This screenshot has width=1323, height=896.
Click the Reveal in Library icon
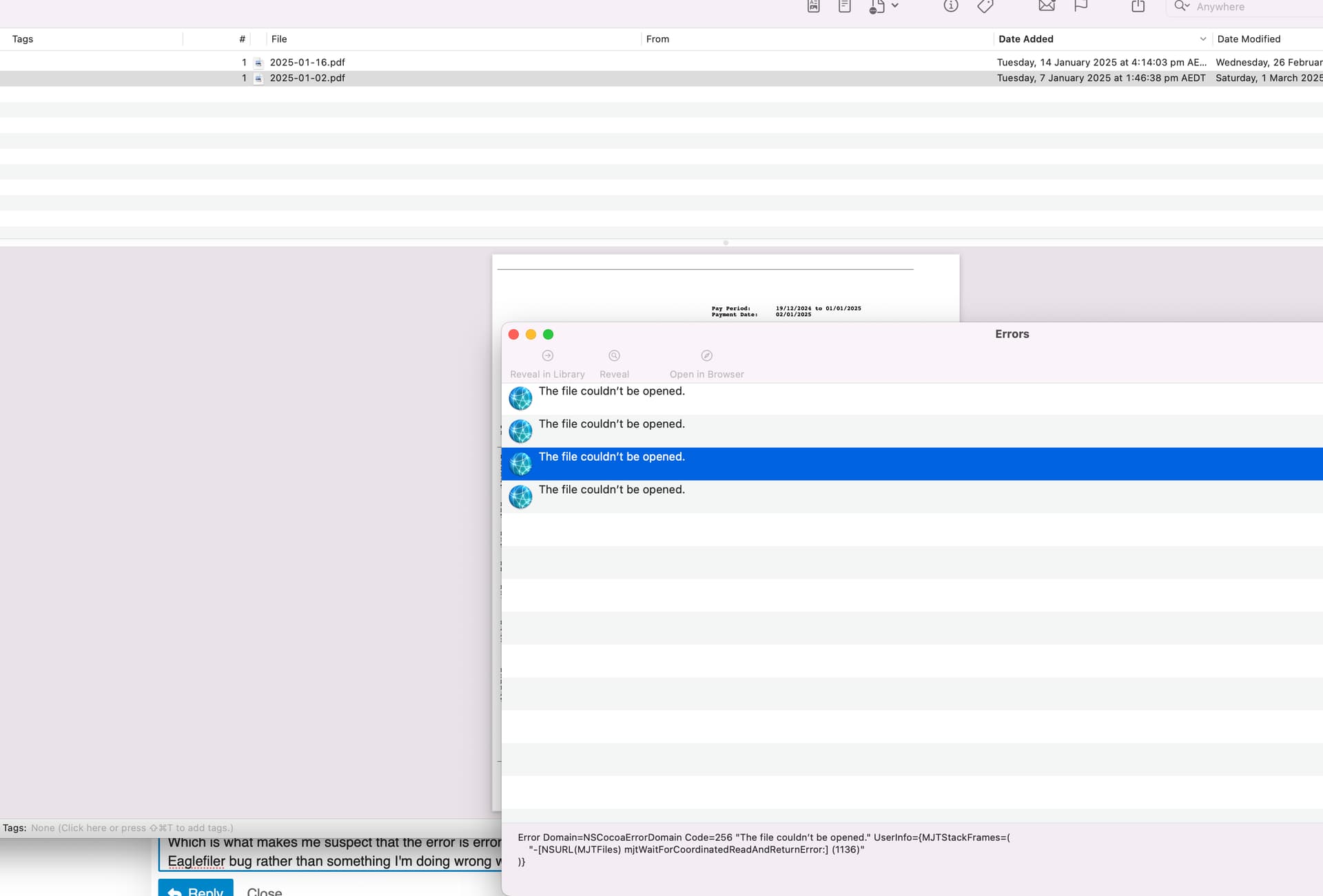548,355
